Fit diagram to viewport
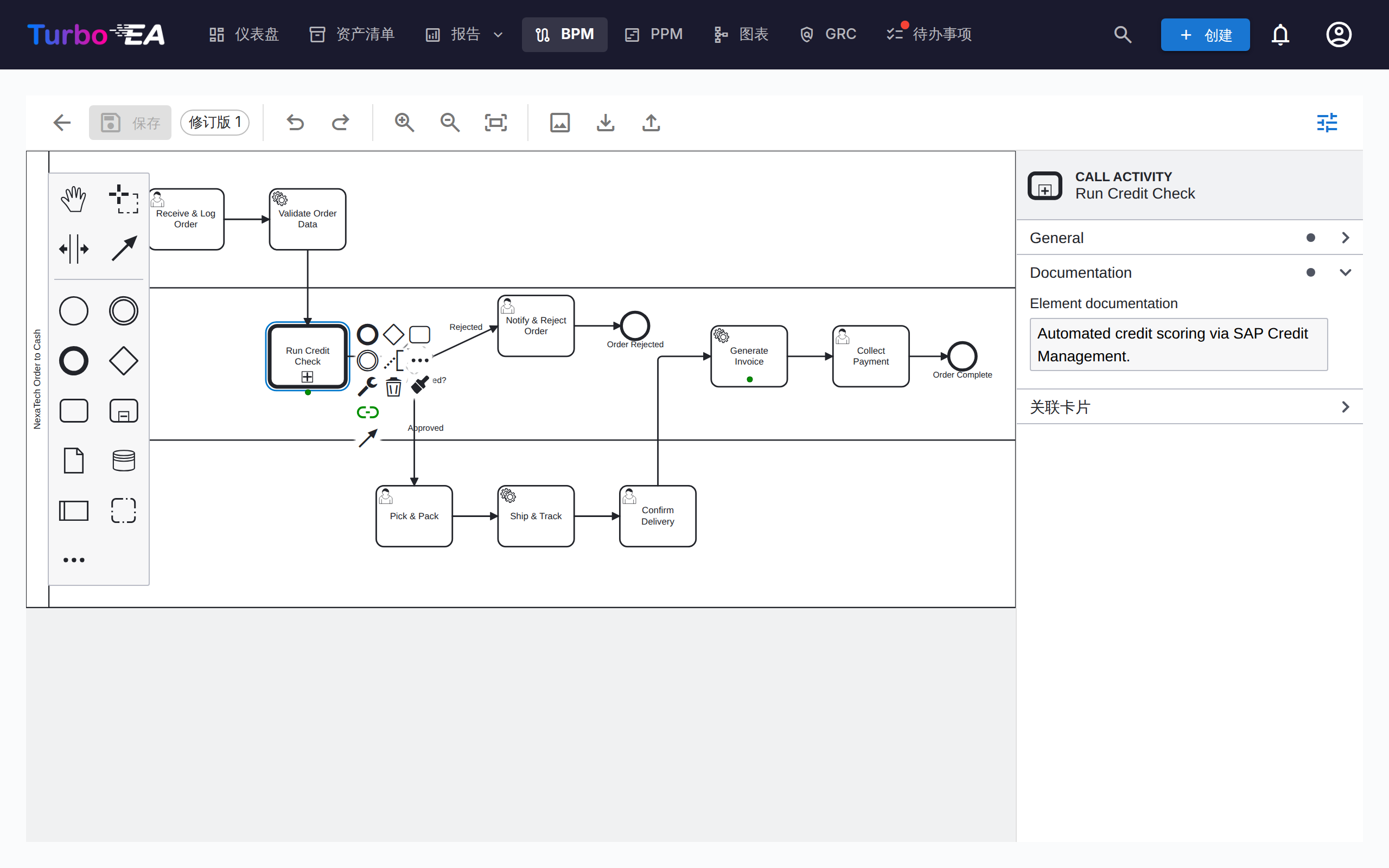 (x=495, y=122)
